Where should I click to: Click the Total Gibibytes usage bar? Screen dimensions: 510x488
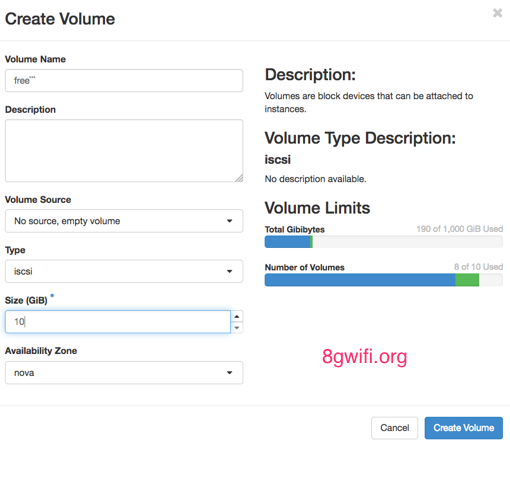pos(384,242)
